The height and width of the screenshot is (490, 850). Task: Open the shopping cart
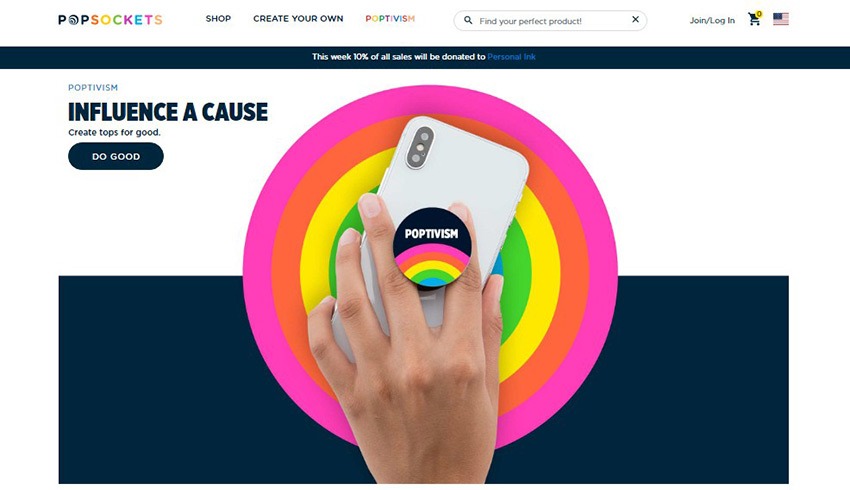tap(754, 20)
